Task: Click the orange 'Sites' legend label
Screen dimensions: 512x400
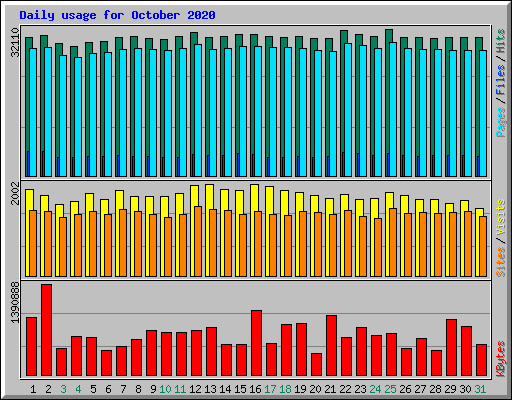Action: (501, 262)
